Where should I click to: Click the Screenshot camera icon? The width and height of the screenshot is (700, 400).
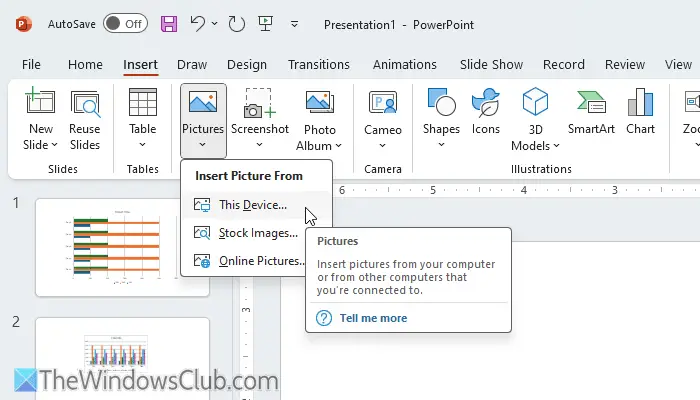259,103
